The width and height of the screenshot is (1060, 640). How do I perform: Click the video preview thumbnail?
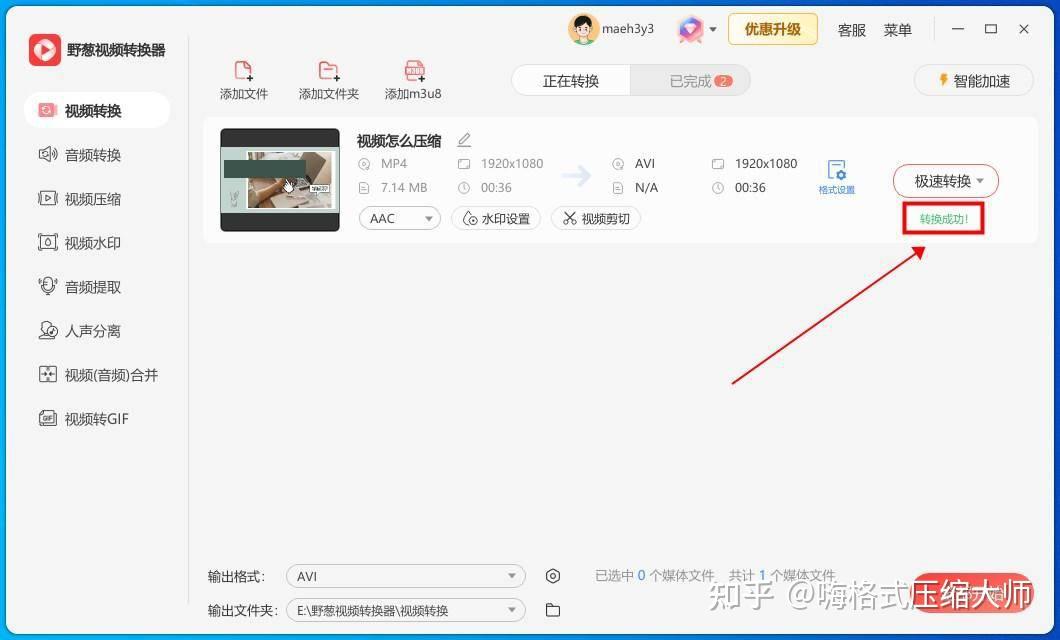coord(280,181)
